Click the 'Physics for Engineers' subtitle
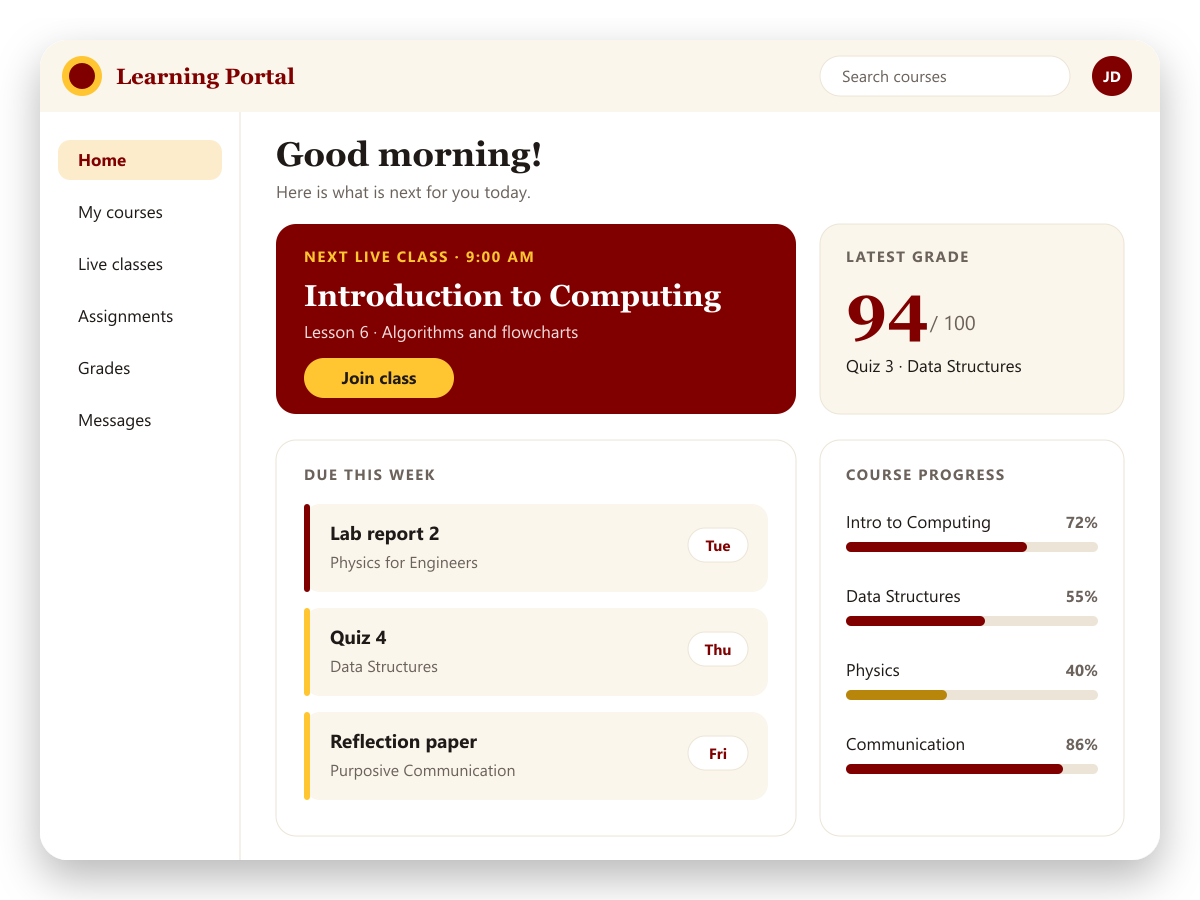Screen dimensions: 1200x900 [x=404, y=563]
